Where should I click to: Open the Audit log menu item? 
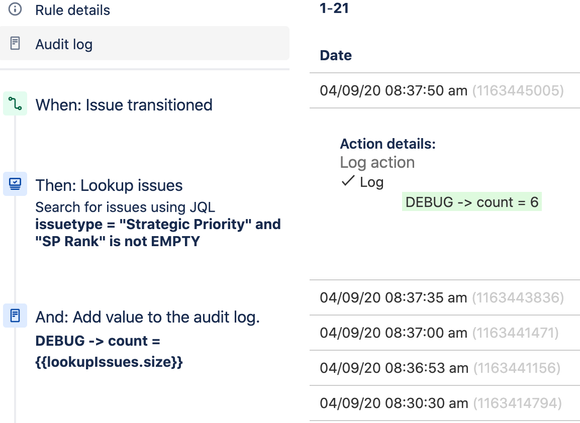pyautogui.click(x=144, y=43)
